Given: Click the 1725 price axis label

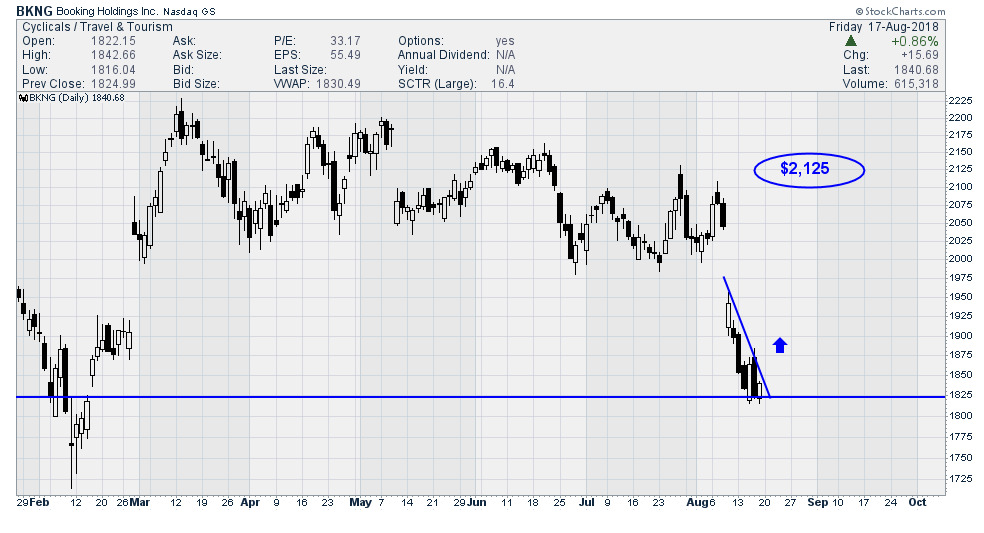Looking at the screenshot, I should [x=960, y=479].
